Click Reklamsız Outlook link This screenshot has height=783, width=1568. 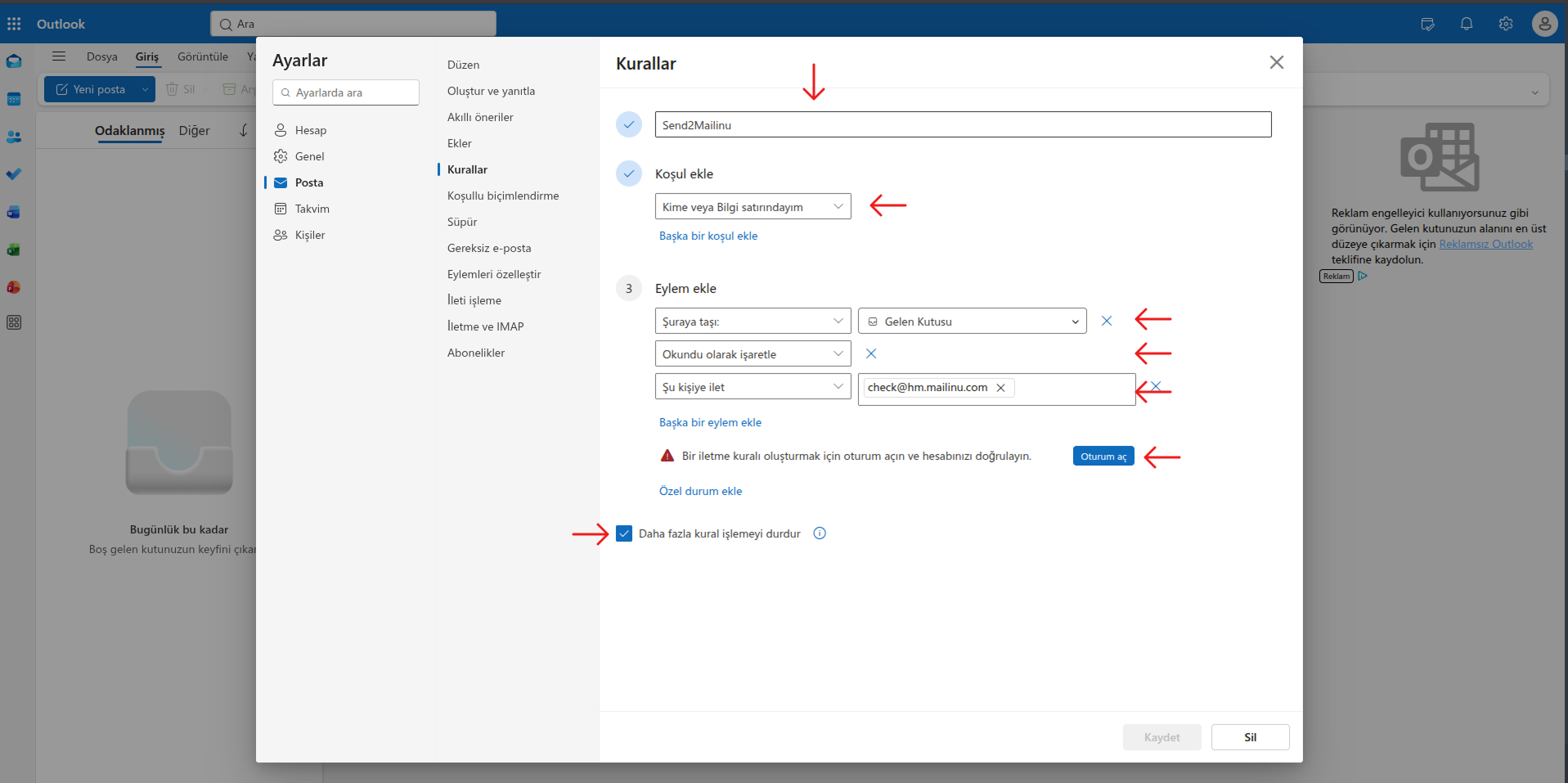click(x=1486, y=244)
